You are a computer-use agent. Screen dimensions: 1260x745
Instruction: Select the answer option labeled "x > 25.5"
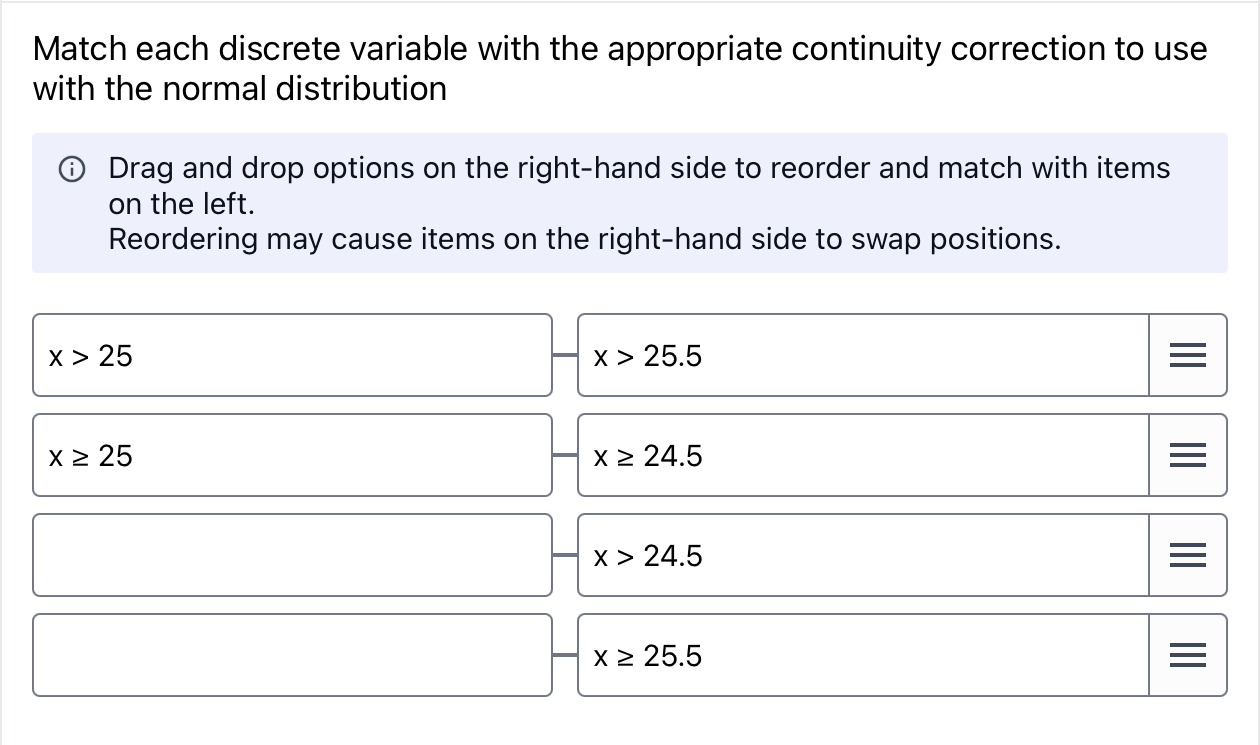[860, 355]
